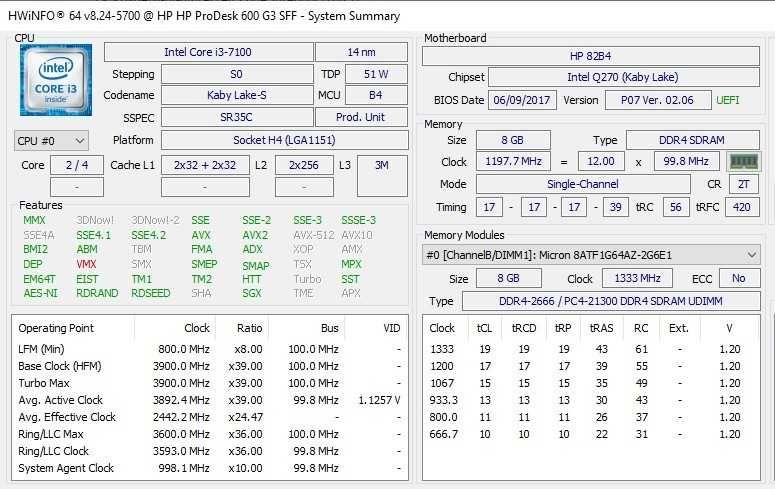This screenshot has width=775, height=489.
Task: Click the tRC value 56
Action: 676,207
